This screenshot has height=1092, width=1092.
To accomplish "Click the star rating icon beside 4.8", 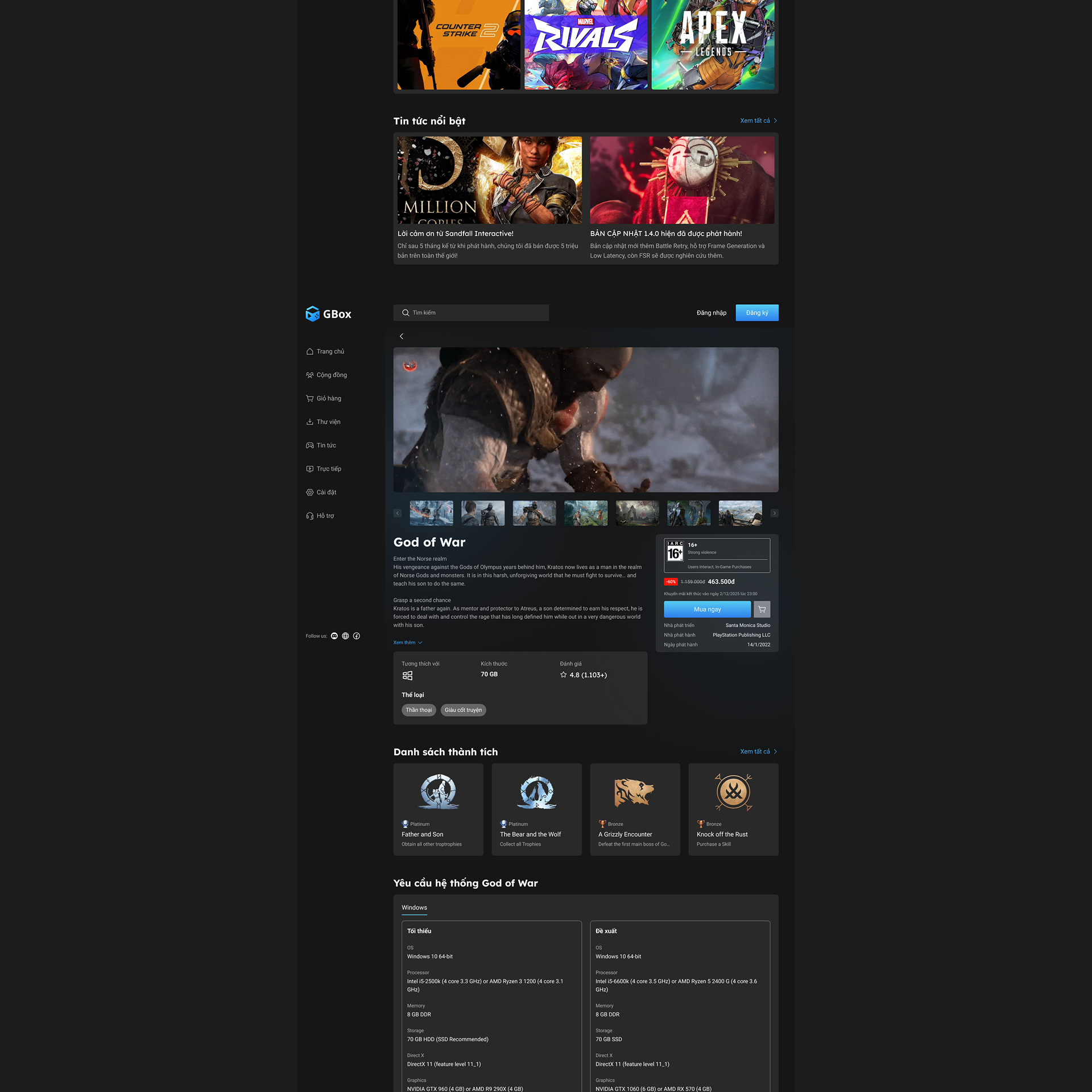I will coord(564,675).
